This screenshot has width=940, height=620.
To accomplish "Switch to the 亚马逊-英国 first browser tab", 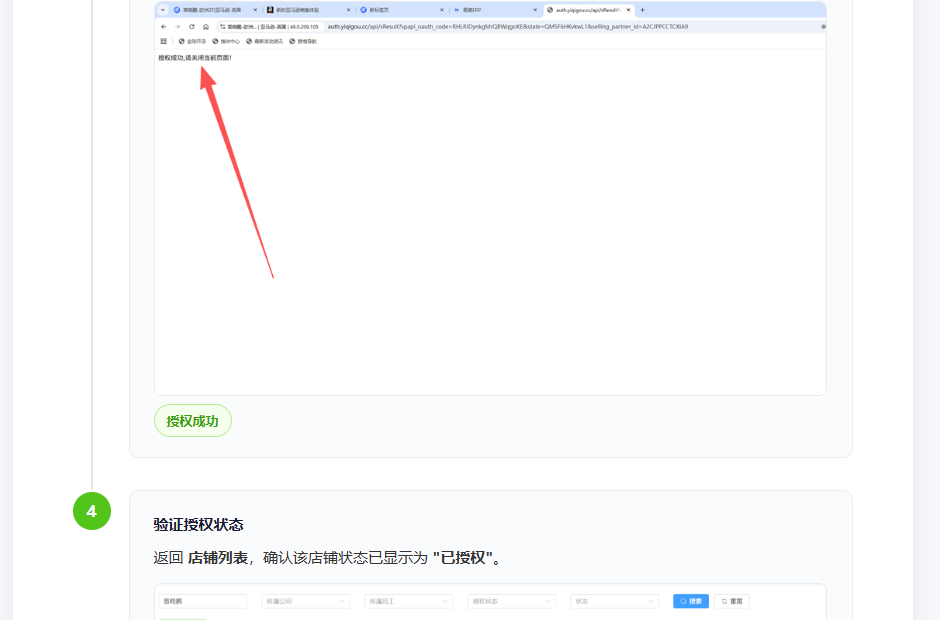I will (214, 10).
